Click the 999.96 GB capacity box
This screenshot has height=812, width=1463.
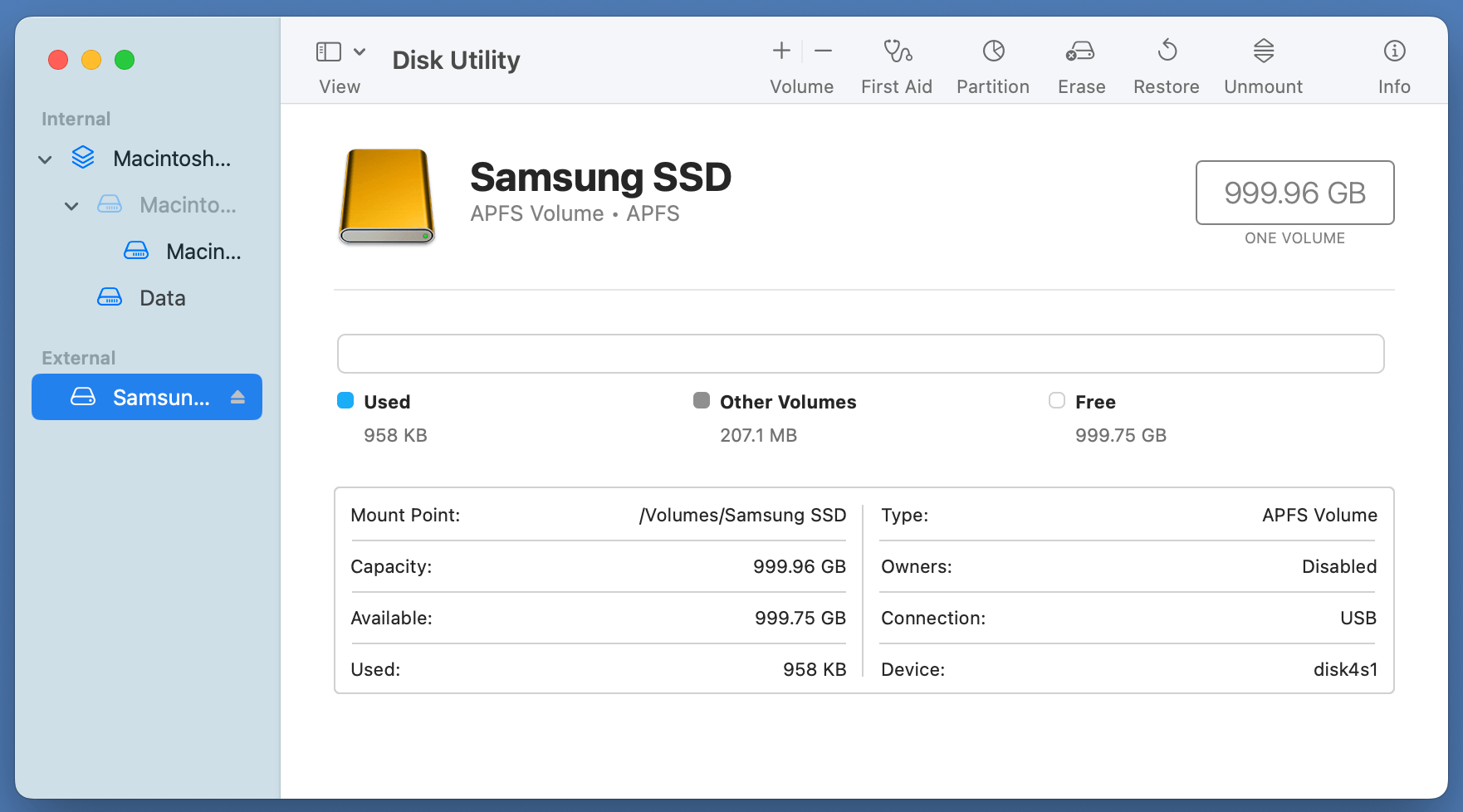pyautogui.click(x=1294, y=193)
